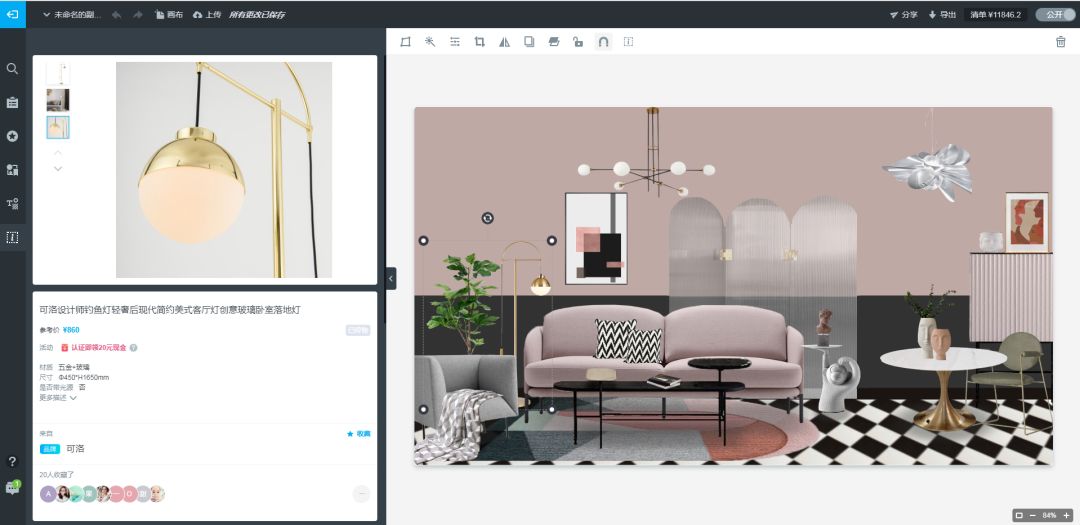Select the text tool icon in the sidebar
The image size is (1080, 525).
click(12, 203)
